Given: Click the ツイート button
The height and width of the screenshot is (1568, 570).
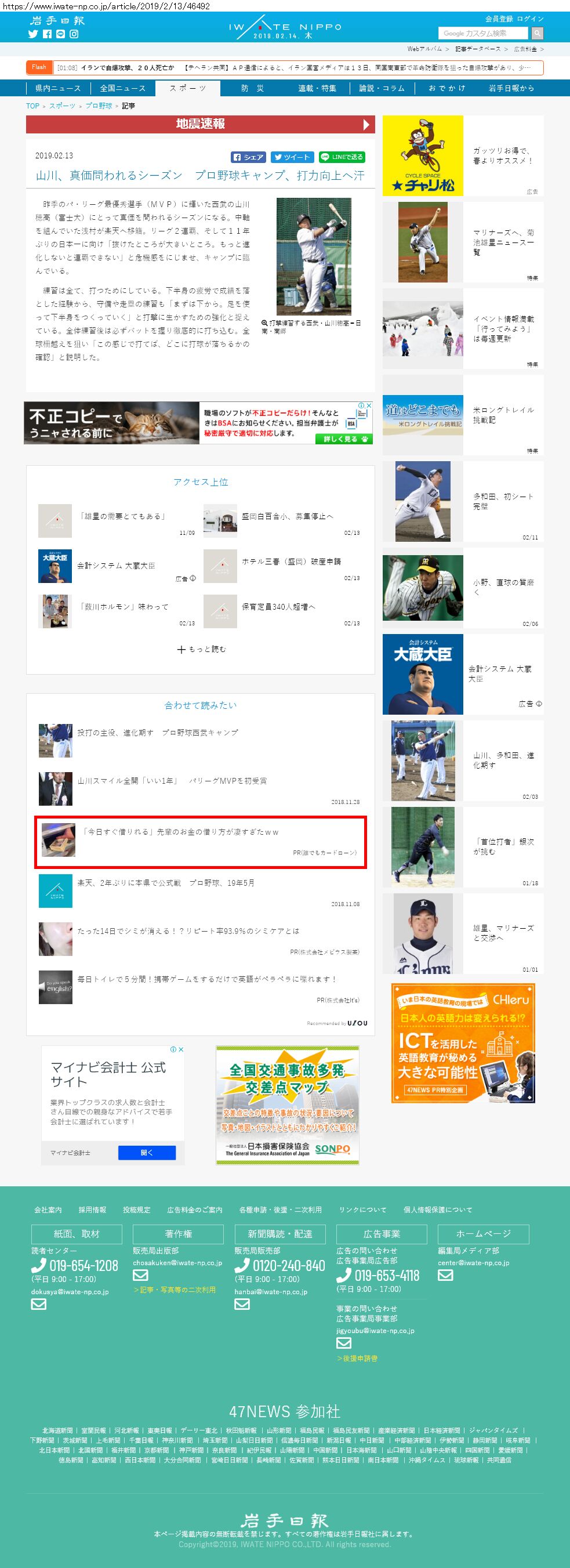Looking at the screenshot, I should click(x=292, y=157).
